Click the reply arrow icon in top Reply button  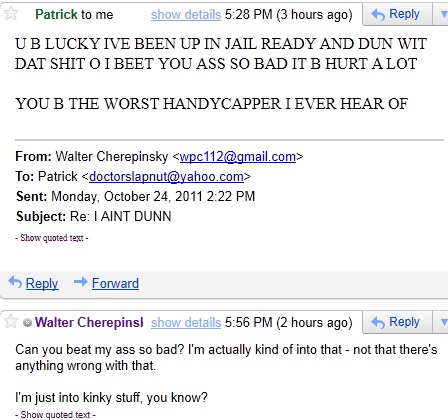tap(378, 15)
